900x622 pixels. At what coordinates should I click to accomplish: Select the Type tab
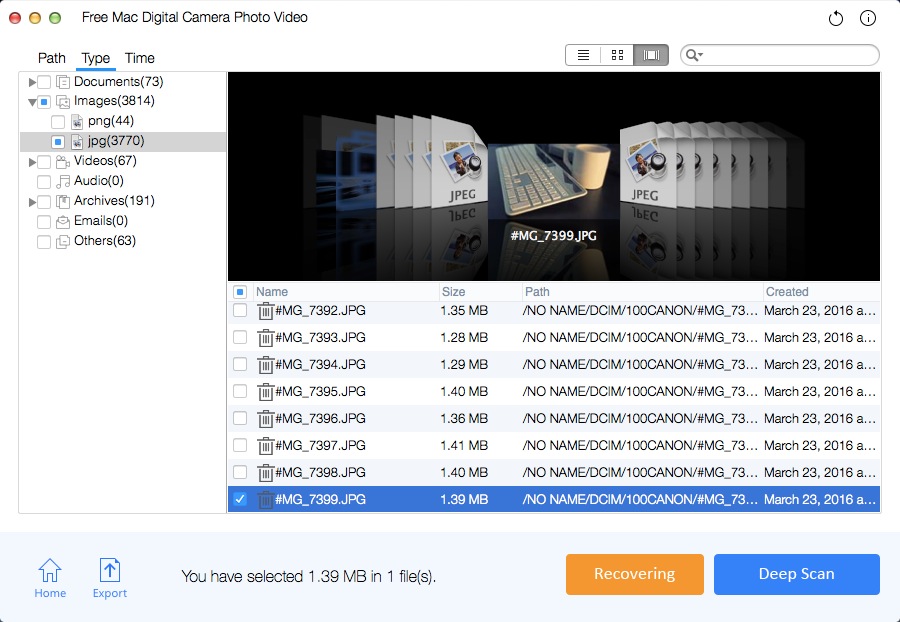95,58
